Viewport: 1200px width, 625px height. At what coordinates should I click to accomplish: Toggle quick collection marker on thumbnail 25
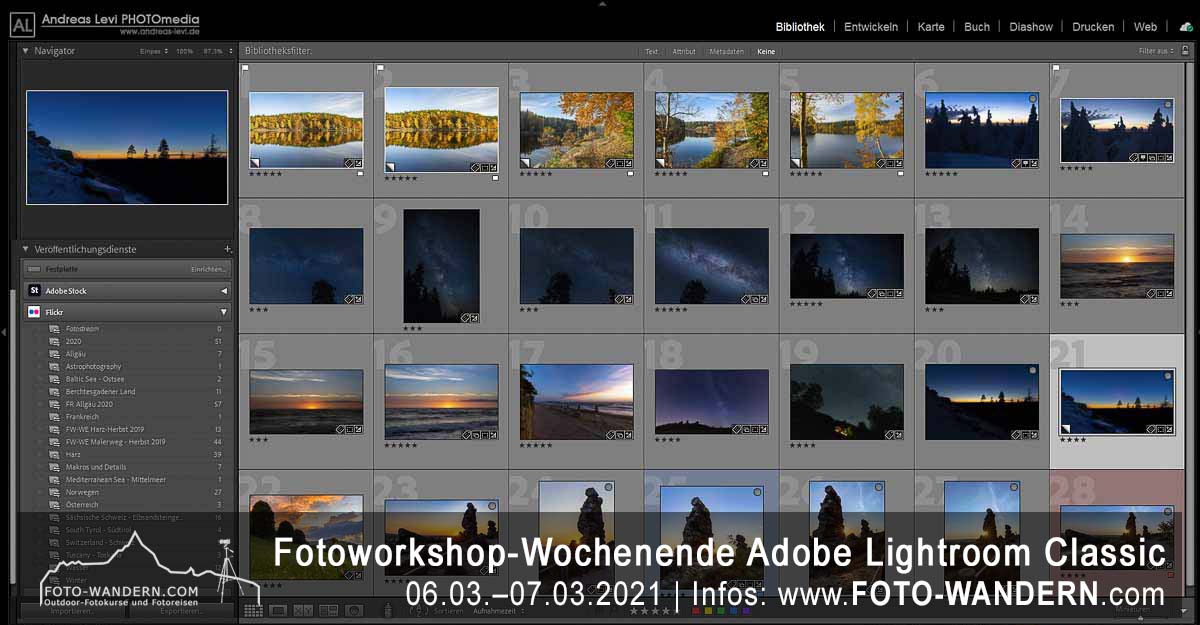[x=757, y=492]
